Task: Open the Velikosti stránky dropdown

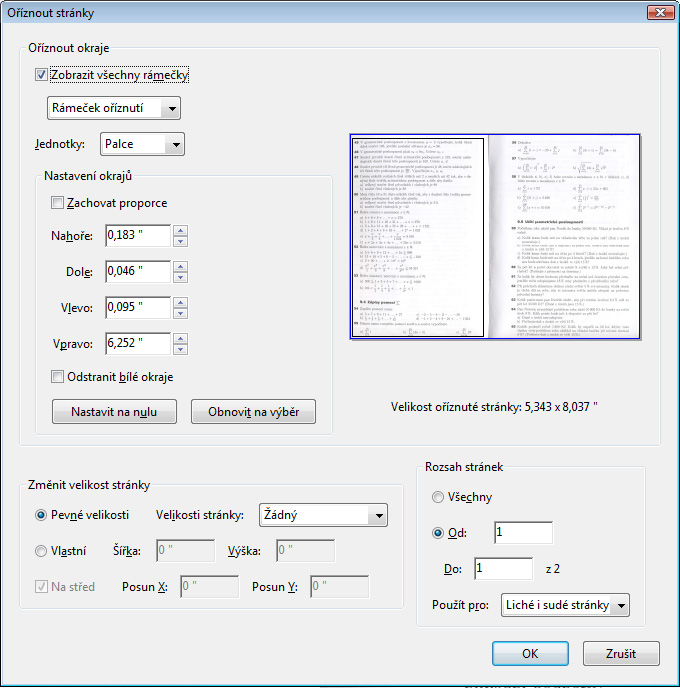Action: tap(322, 516)
